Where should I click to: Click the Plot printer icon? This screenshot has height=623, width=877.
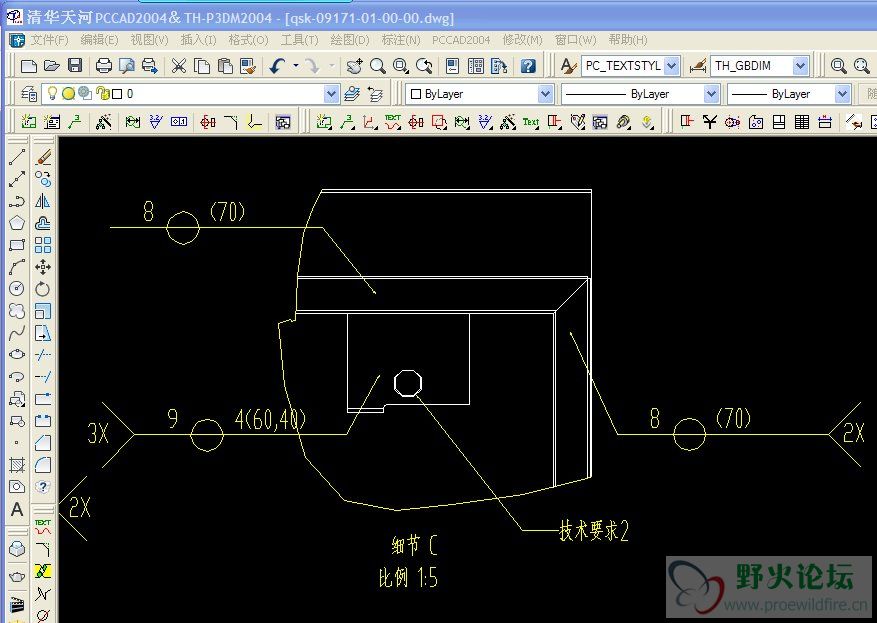point(104,66)
